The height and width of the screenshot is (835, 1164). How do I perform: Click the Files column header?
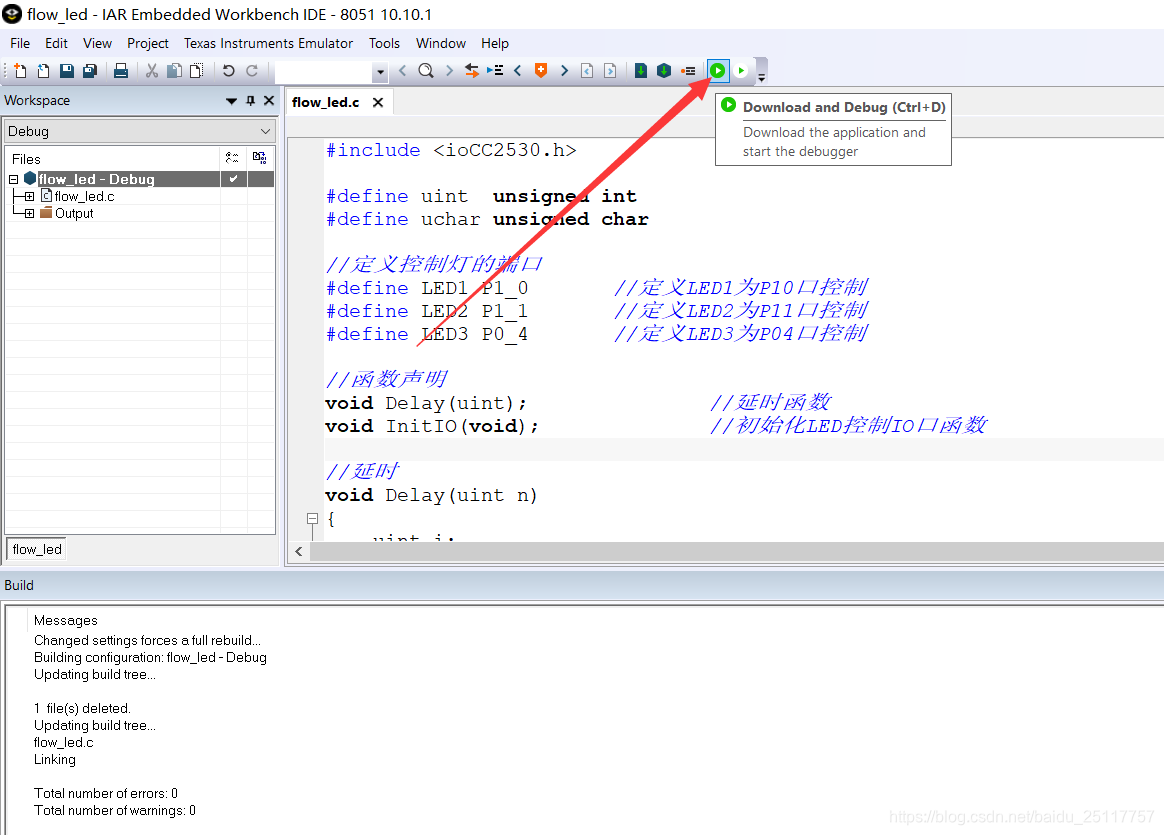[113, 158]
